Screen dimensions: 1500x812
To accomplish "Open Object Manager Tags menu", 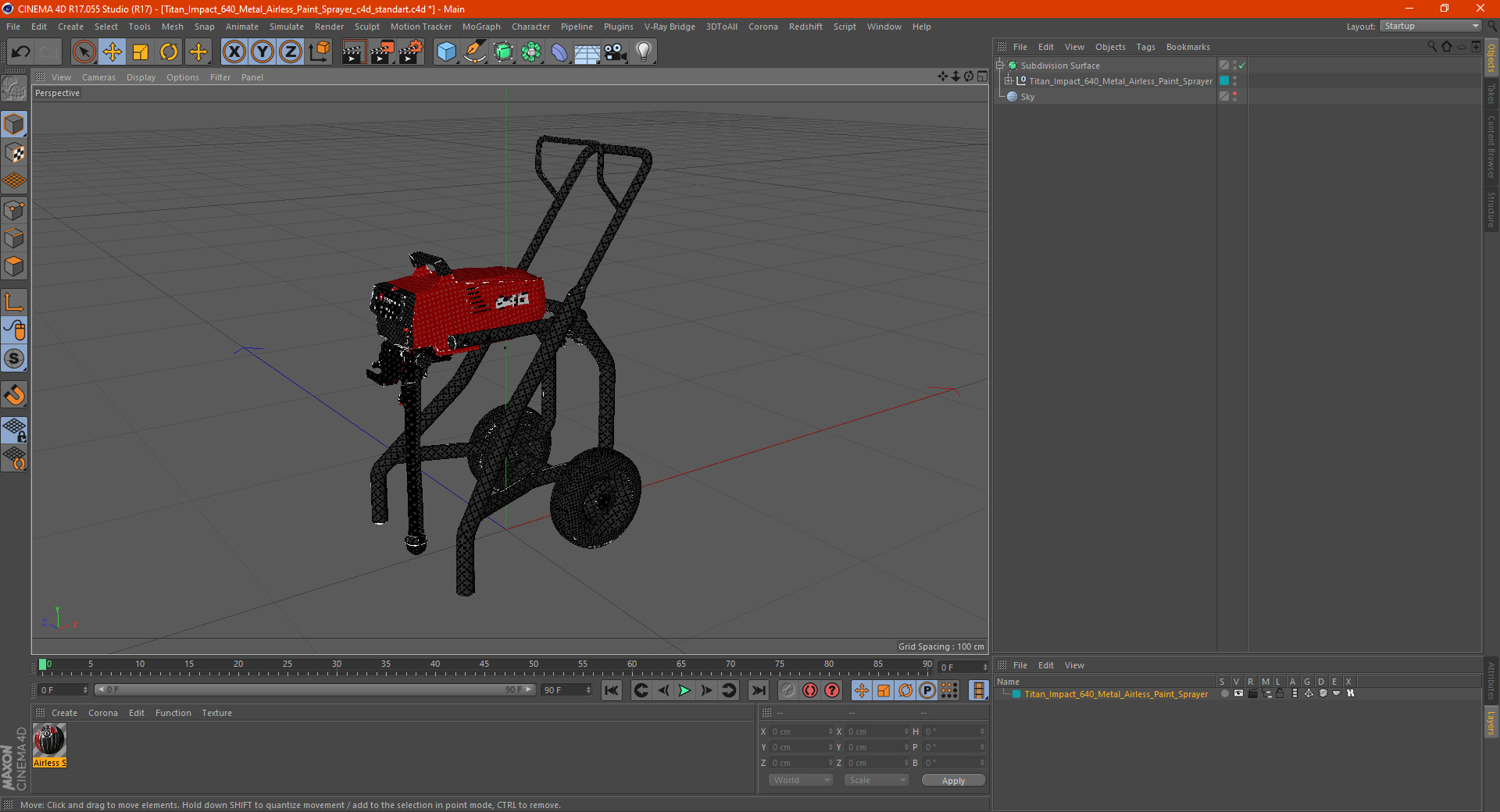I will pyautogui.click(x=1145, y=47).
